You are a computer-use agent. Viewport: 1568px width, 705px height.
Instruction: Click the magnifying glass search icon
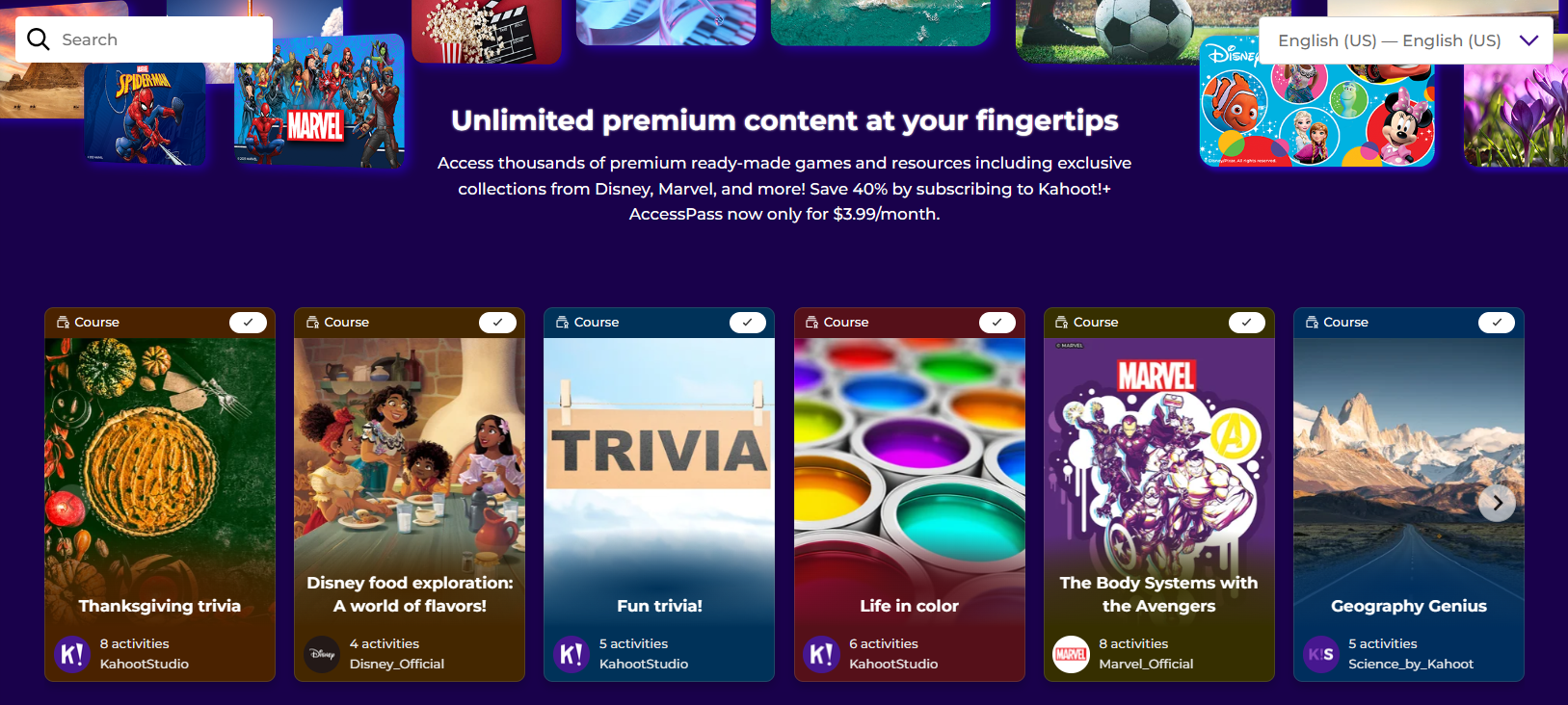tap(39, 39)
